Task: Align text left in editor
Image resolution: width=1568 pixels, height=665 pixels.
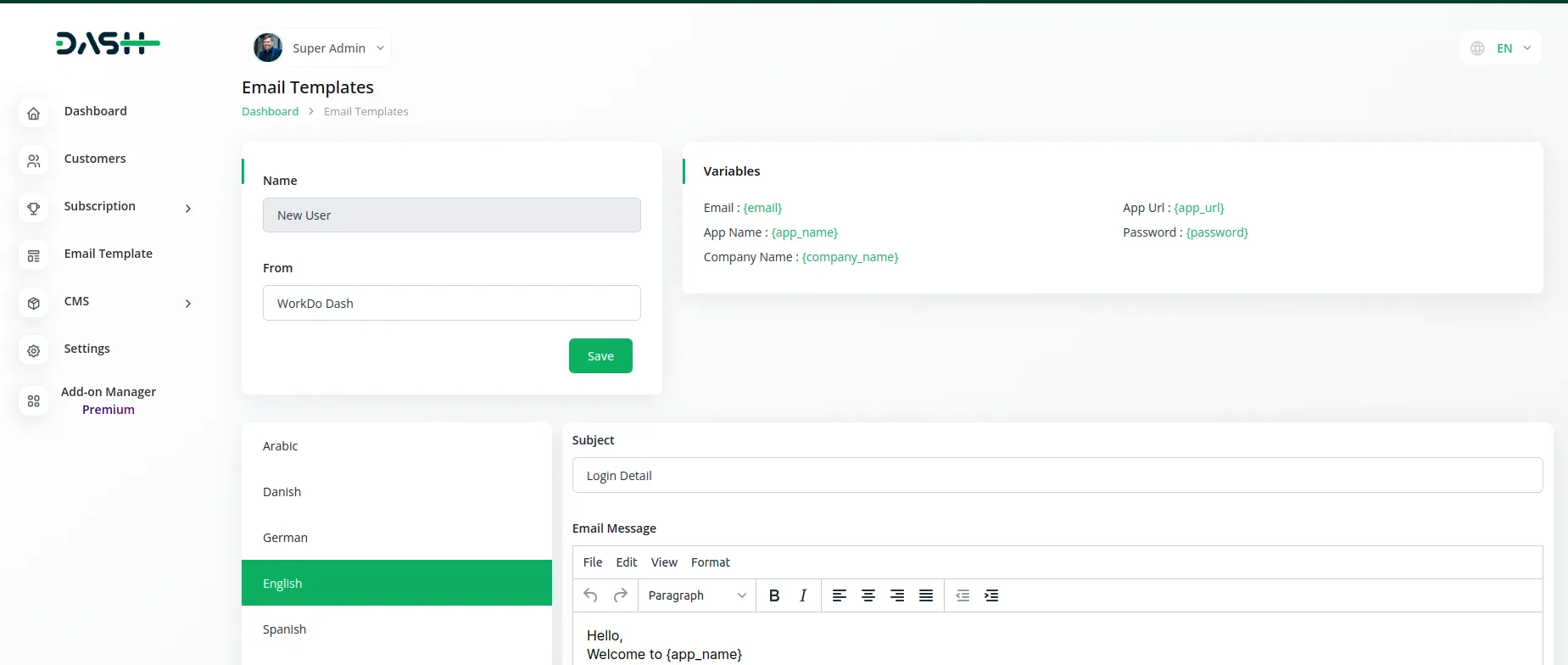Action: tap(840, 595)
